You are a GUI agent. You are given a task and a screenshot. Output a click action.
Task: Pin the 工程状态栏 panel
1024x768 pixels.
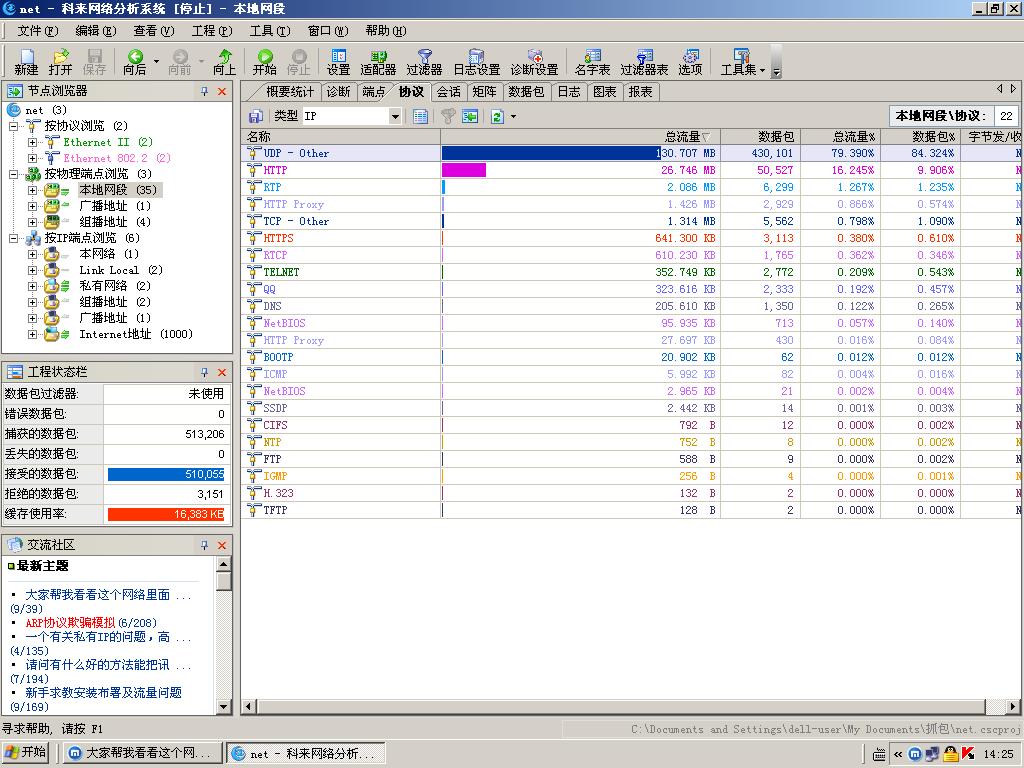click(x=204, y=372)
